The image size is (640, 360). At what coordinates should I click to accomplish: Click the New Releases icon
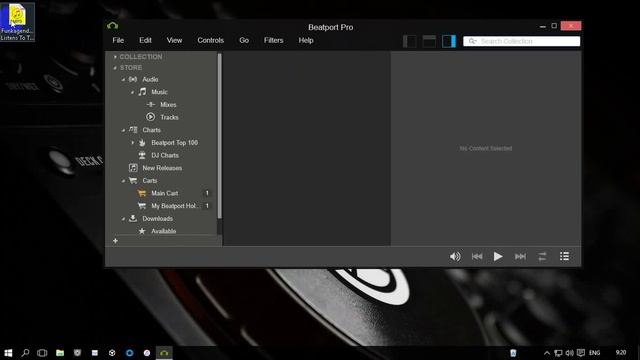tap(133, 168)
